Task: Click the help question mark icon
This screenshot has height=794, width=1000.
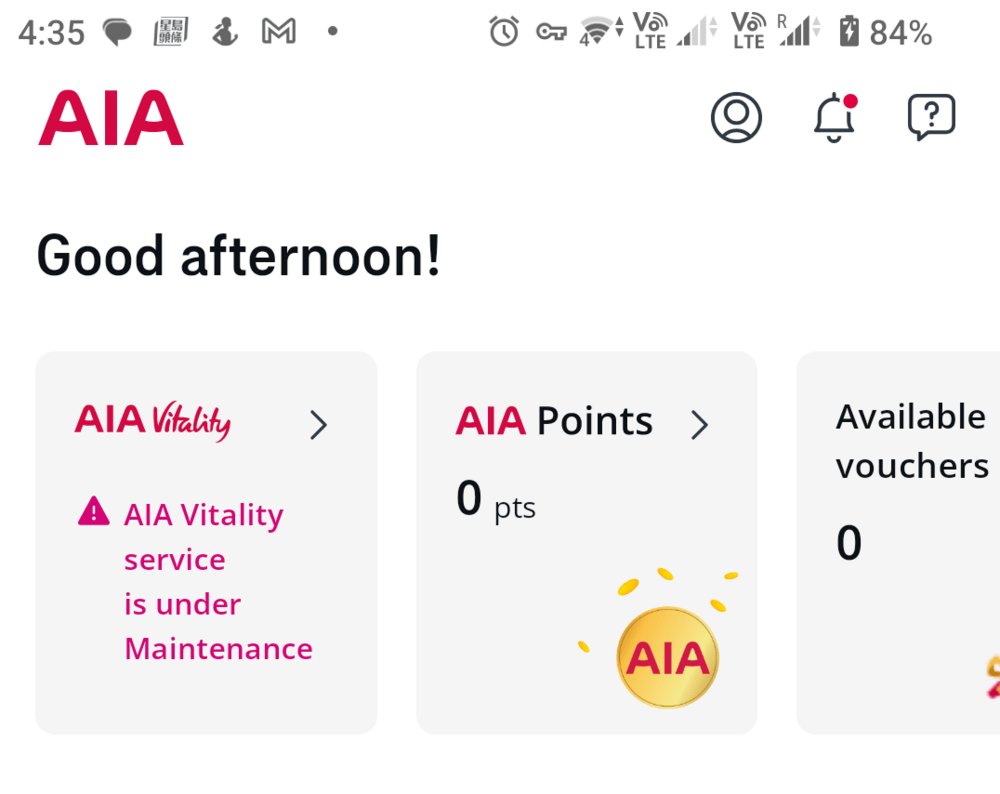Action: tap(930, 117)
